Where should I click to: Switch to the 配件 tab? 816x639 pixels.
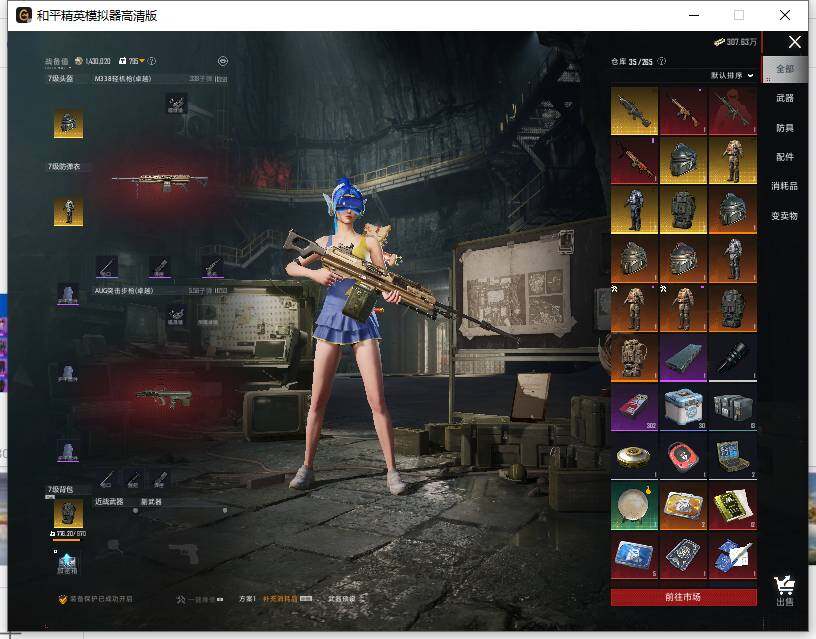[x=785, y=157]
